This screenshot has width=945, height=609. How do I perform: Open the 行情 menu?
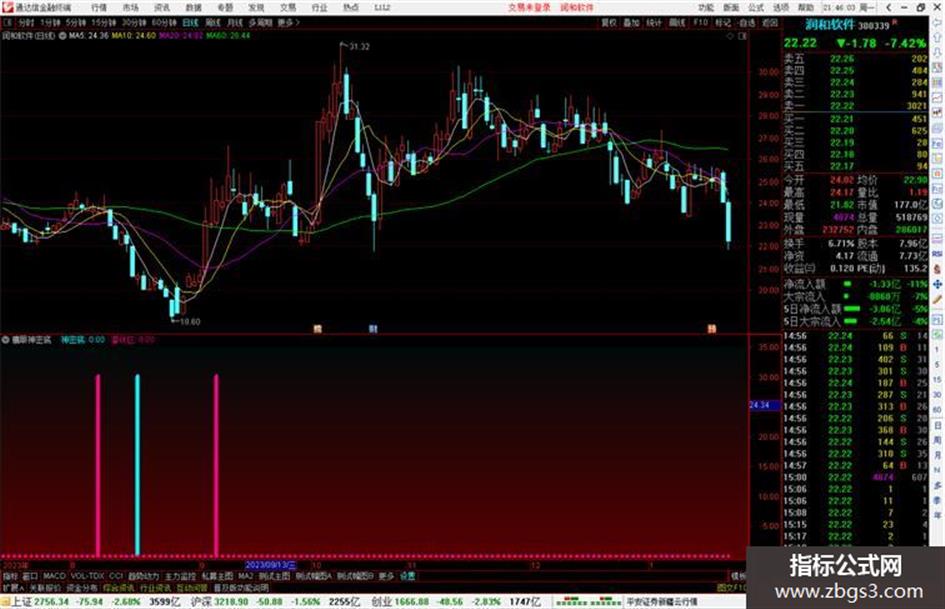pyautogui.click(x=99, y=7)
